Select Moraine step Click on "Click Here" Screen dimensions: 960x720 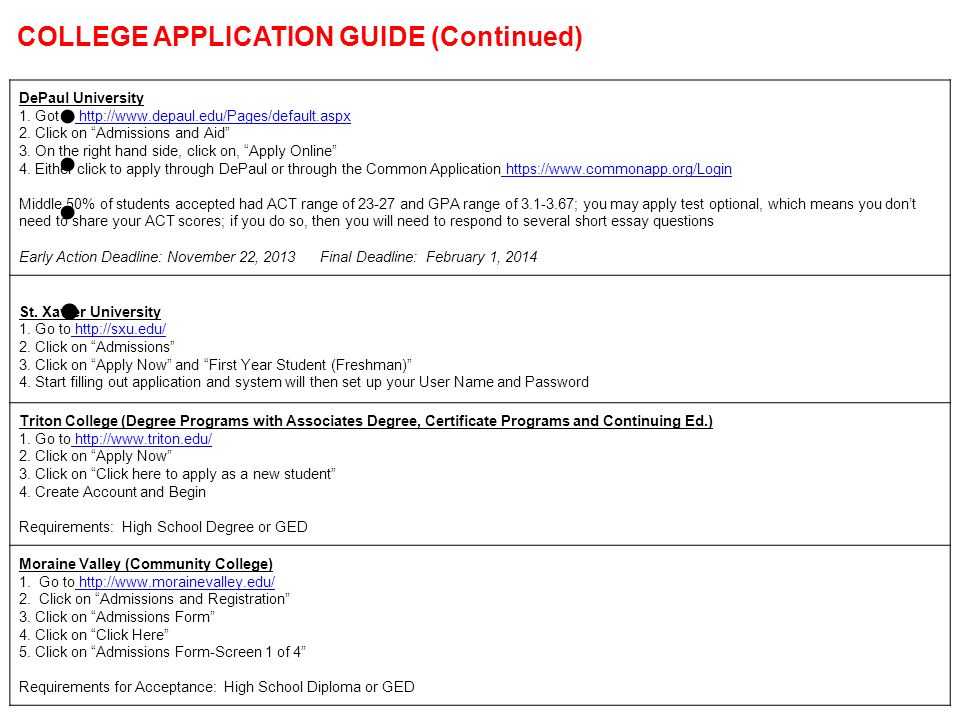pyautogui.click(x=94, y=635)
